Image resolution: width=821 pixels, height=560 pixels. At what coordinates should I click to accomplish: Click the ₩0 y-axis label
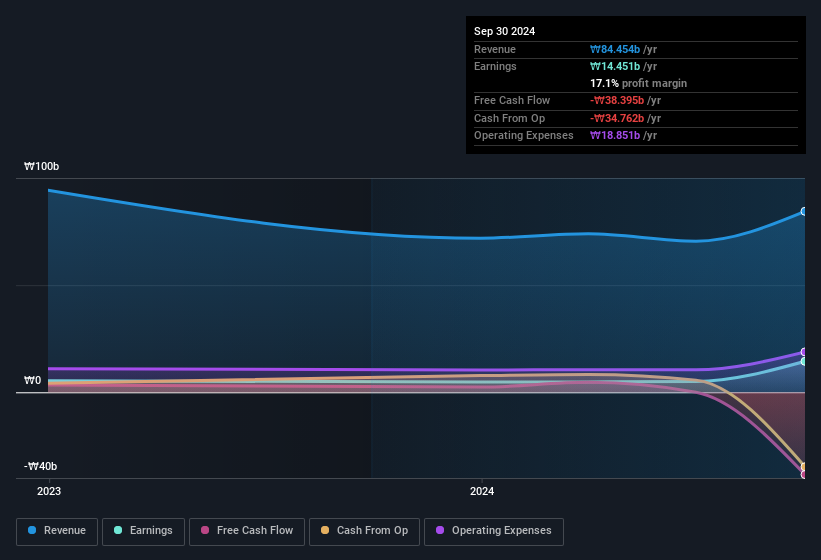tap(32, 380)
